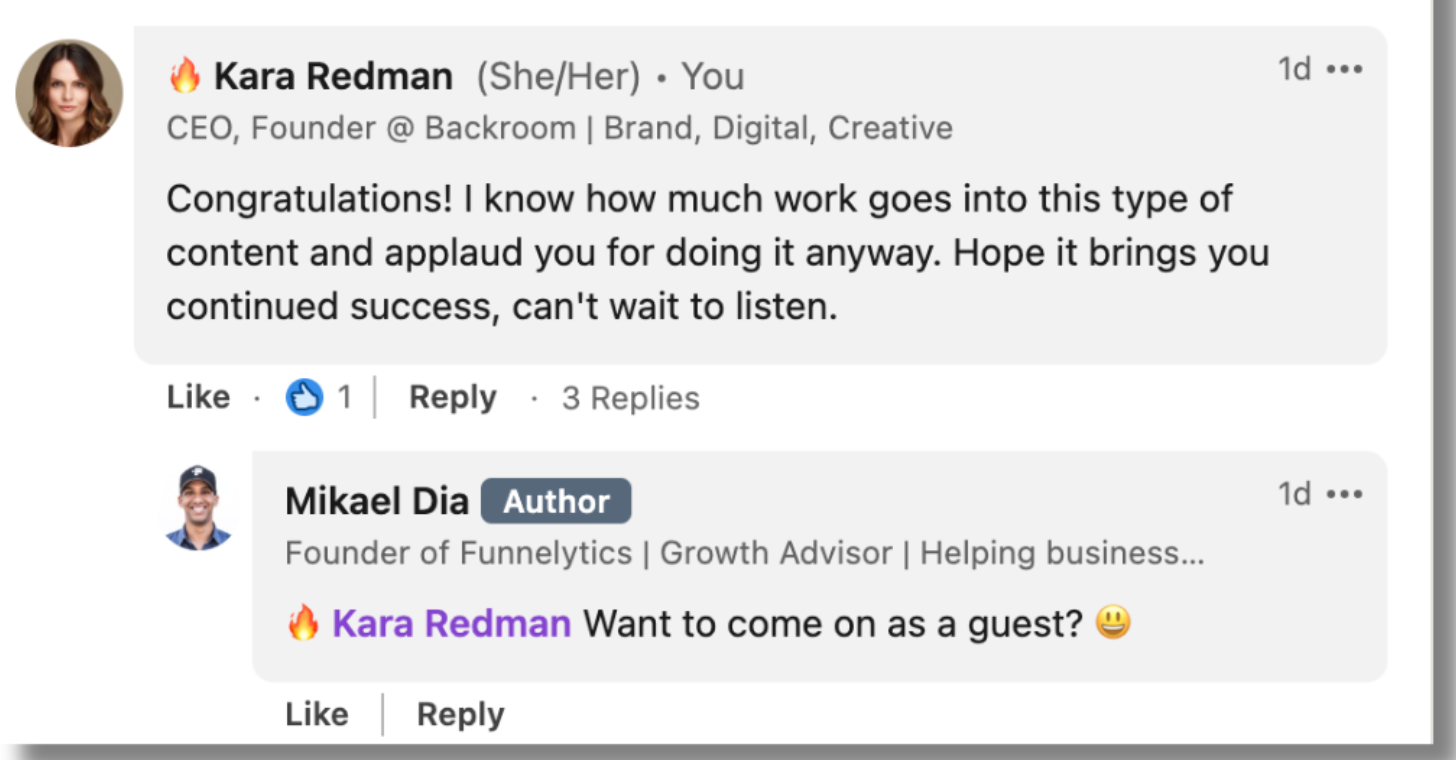Open the three-dot menu on Mikael Dia's reply

tap(1344, 494)
